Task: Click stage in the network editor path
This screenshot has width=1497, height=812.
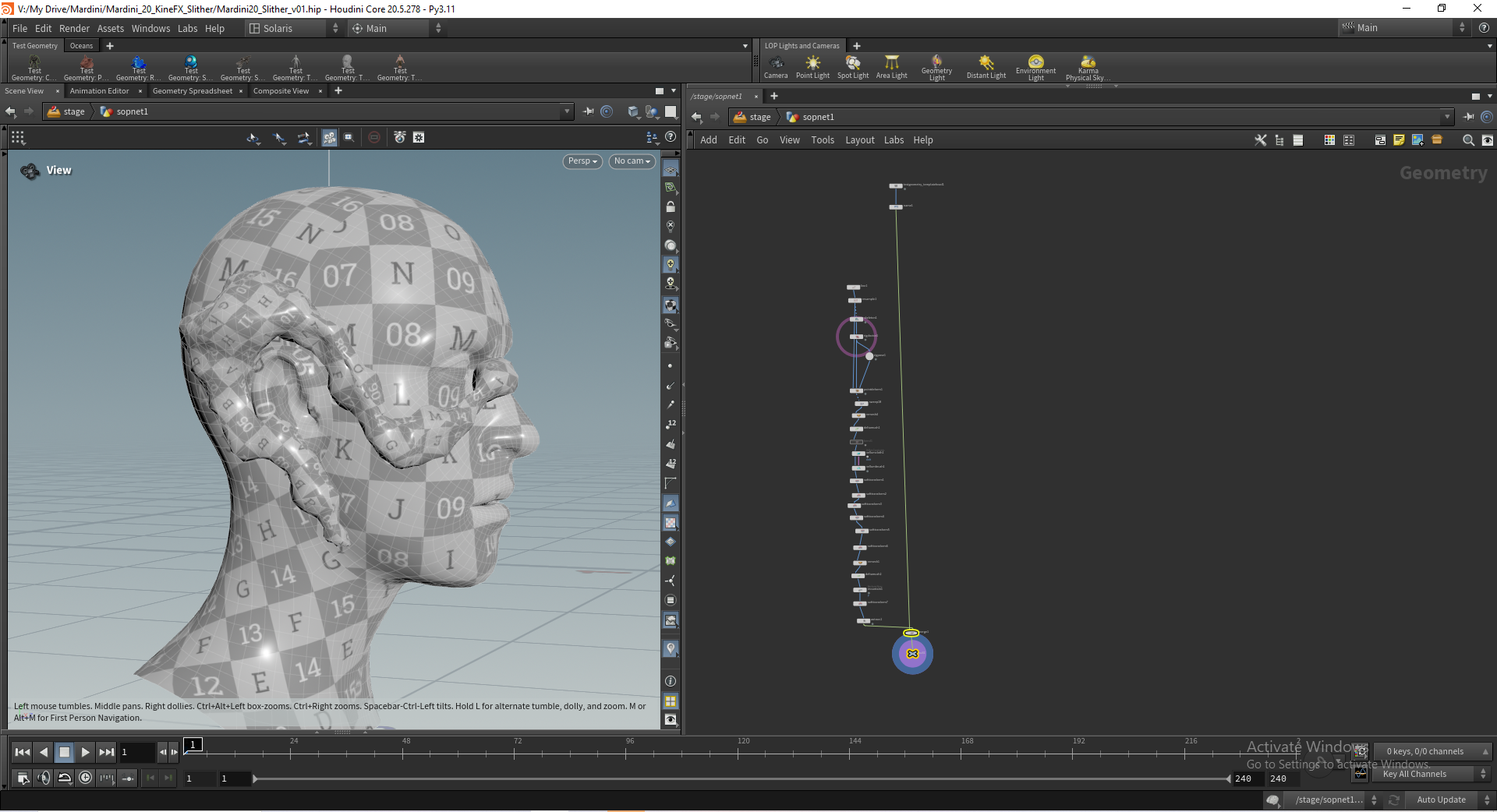Action: 752,117
